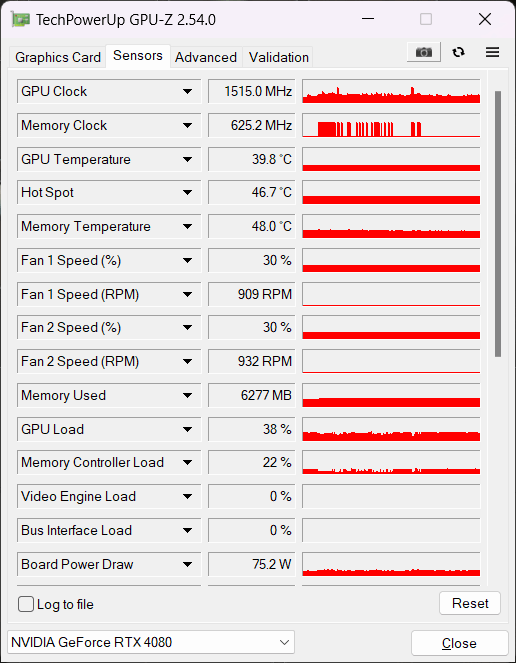This screenshot has height=663, width=516.
Task: Click the GPU Load history graph
Action: point(391,429)
